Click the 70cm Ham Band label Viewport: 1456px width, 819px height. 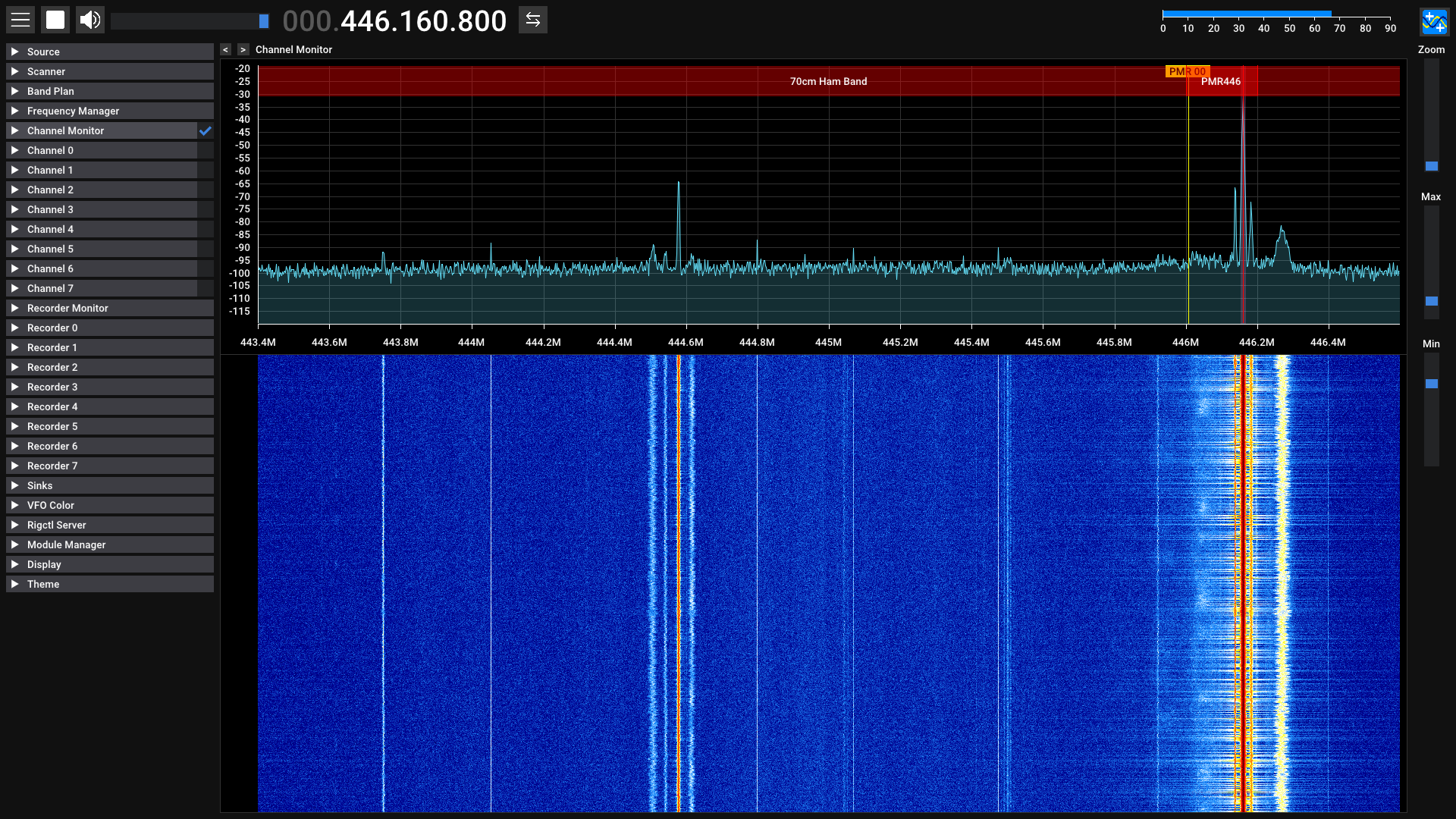coord(828,82)
